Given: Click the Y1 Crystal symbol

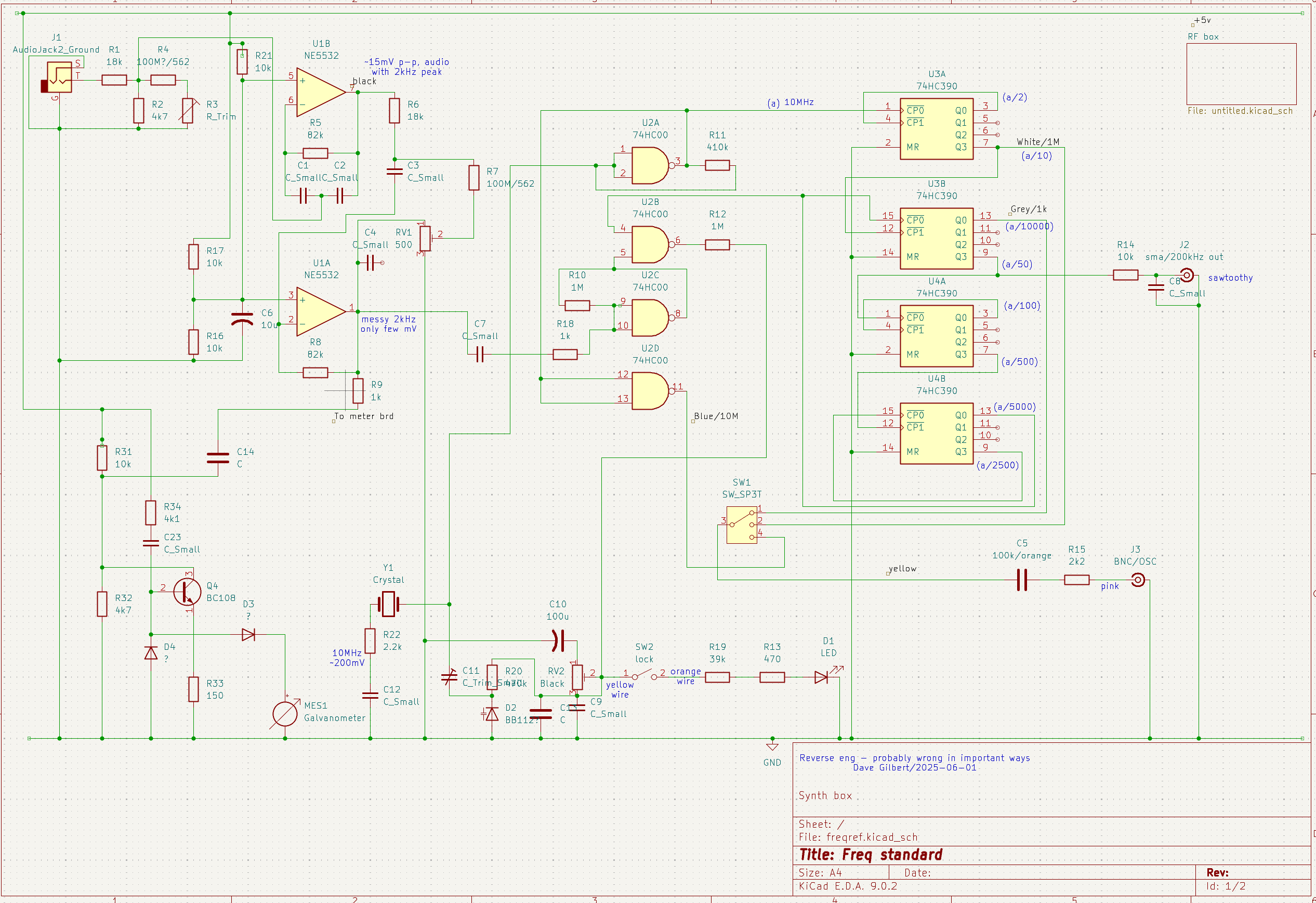Looking at the screenshot, I should point(388,604).
